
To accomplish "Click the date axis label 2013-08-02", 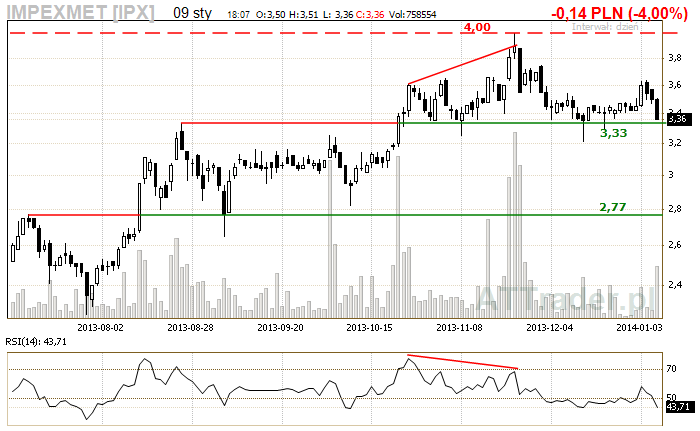I will [x=100, y=328].
